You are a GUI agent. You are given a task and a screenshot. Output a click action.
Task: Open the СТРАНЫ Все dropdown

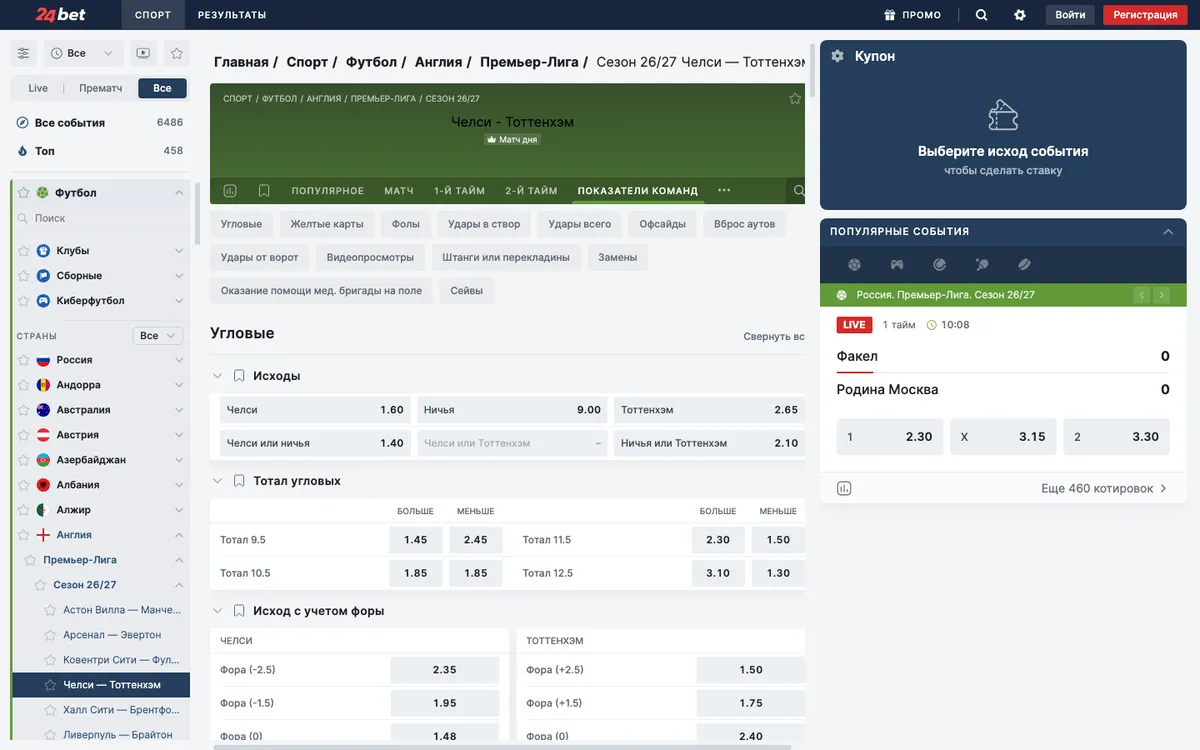[x=158, y=336]
